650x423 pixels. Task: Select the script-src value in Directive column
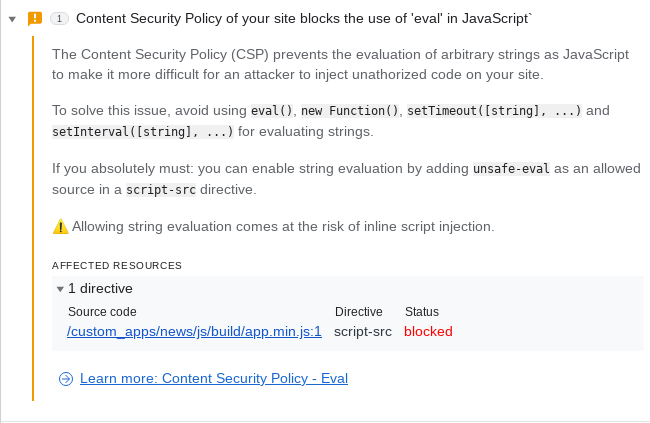pos(363,331)
